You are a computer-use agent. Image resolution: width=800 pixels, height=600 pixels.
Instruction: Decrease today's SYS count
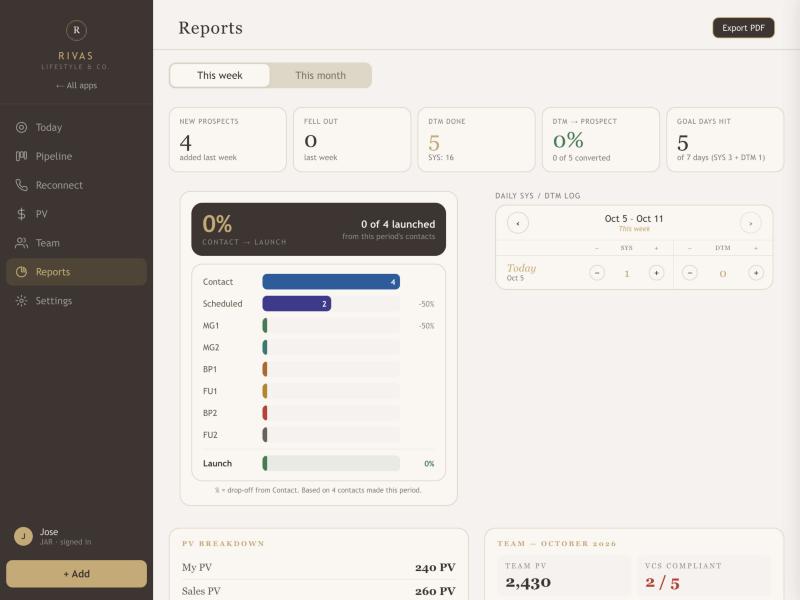click(x=597, y=272)
